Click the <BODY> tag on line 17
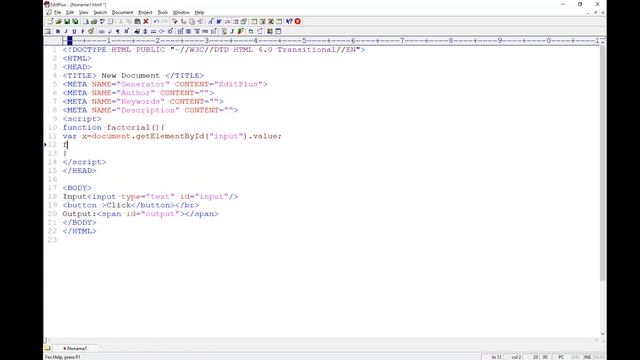 (x=77, y=188)
